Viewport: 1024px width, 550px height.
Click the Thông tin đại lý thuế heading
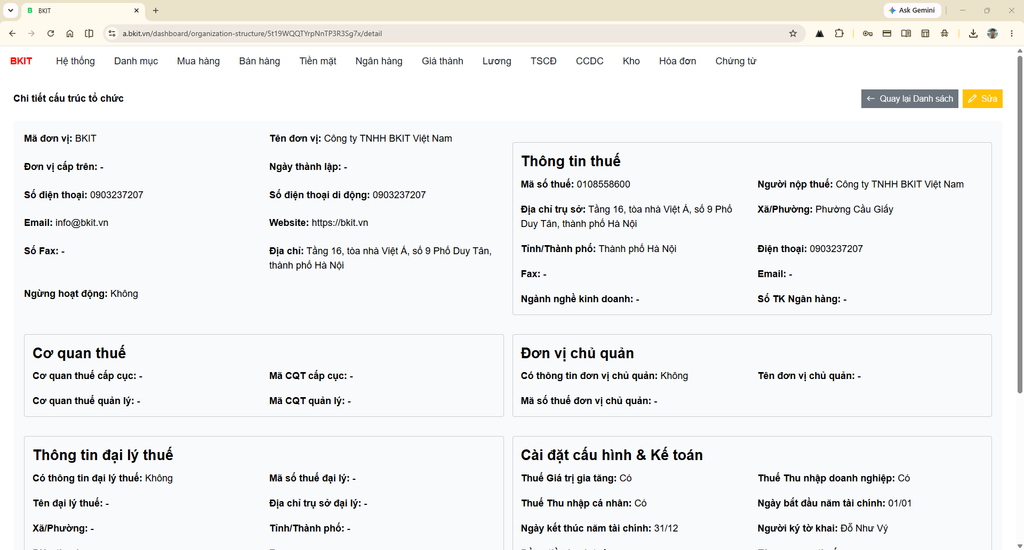pyautogui.click(x=103, y=455)
